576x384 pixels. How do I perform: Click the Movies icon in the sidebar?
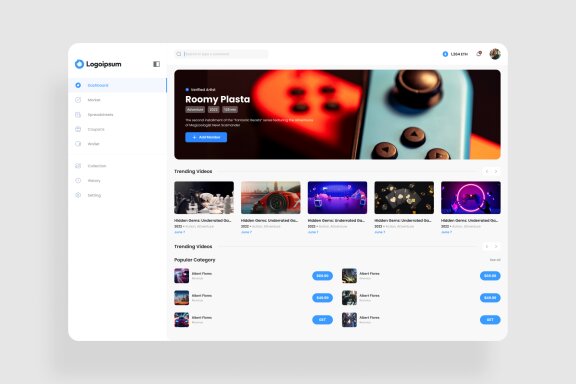[78, 100]
